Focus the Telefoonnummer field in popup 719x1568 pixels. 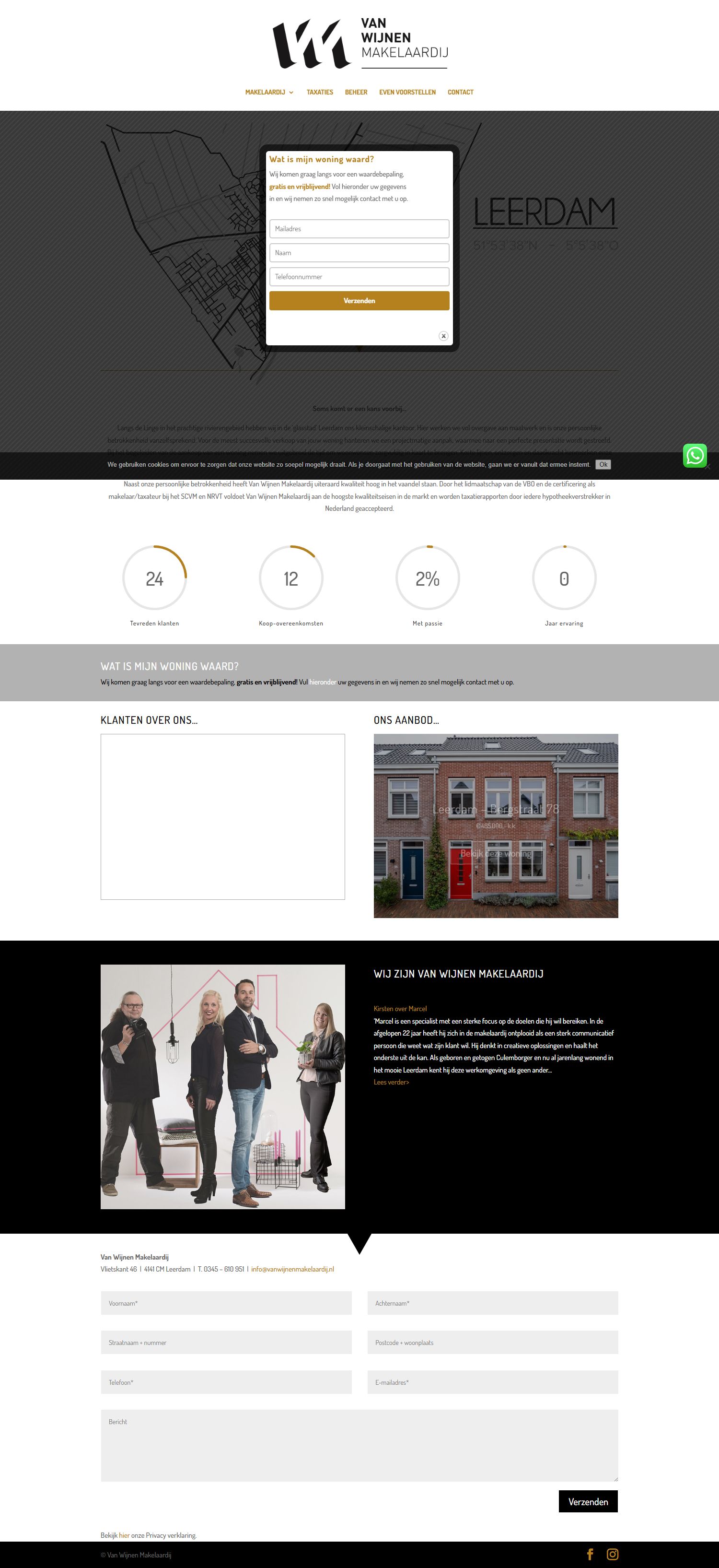click(359, 277)
